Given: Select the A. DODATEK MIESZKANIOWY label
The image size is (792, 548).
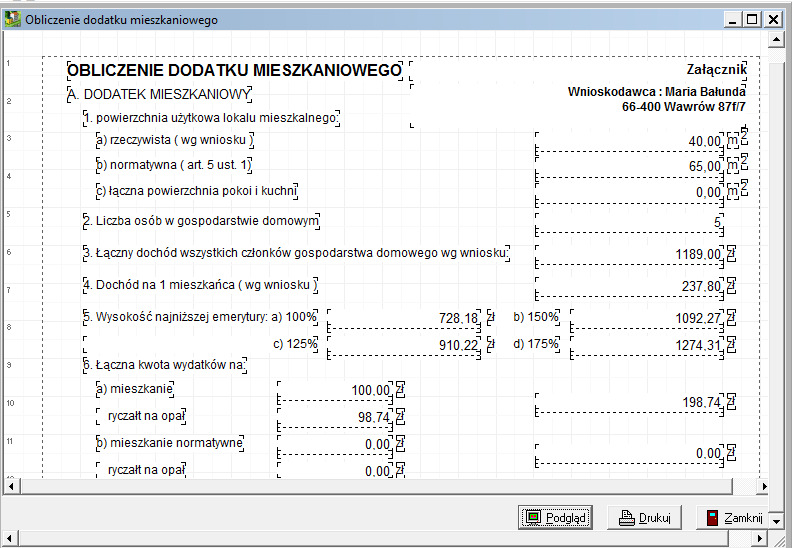Looking at the screenshot, I should click(160, 94).
